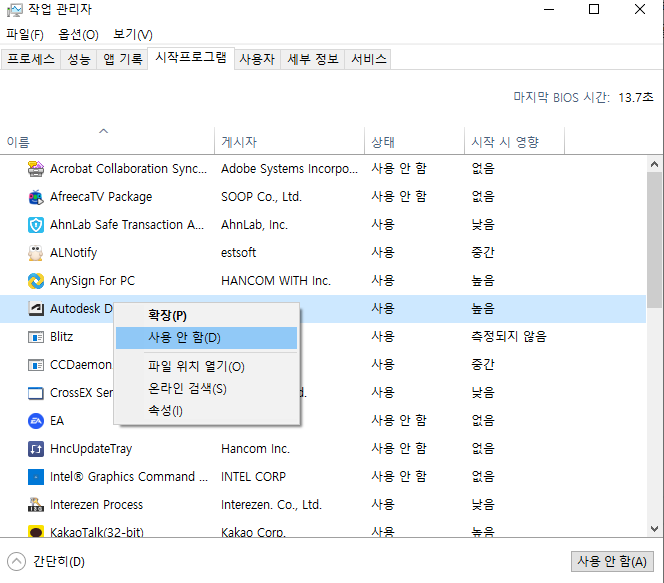Click the scrollbar up arrow
The width and height of the screenshot is (664, 583).
655,164
